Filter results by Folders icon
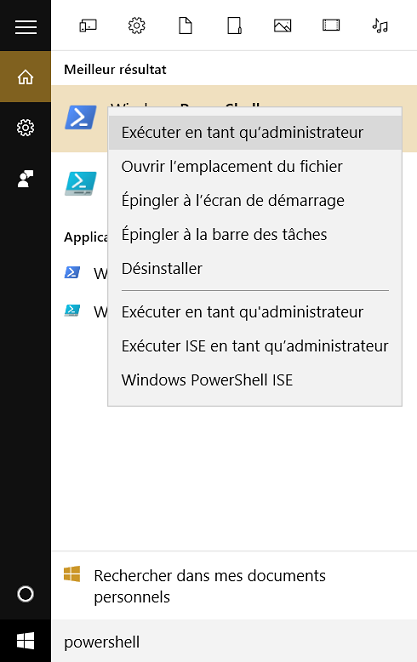The width and height of the screenshot is (417, 662). tap(234, 26)
